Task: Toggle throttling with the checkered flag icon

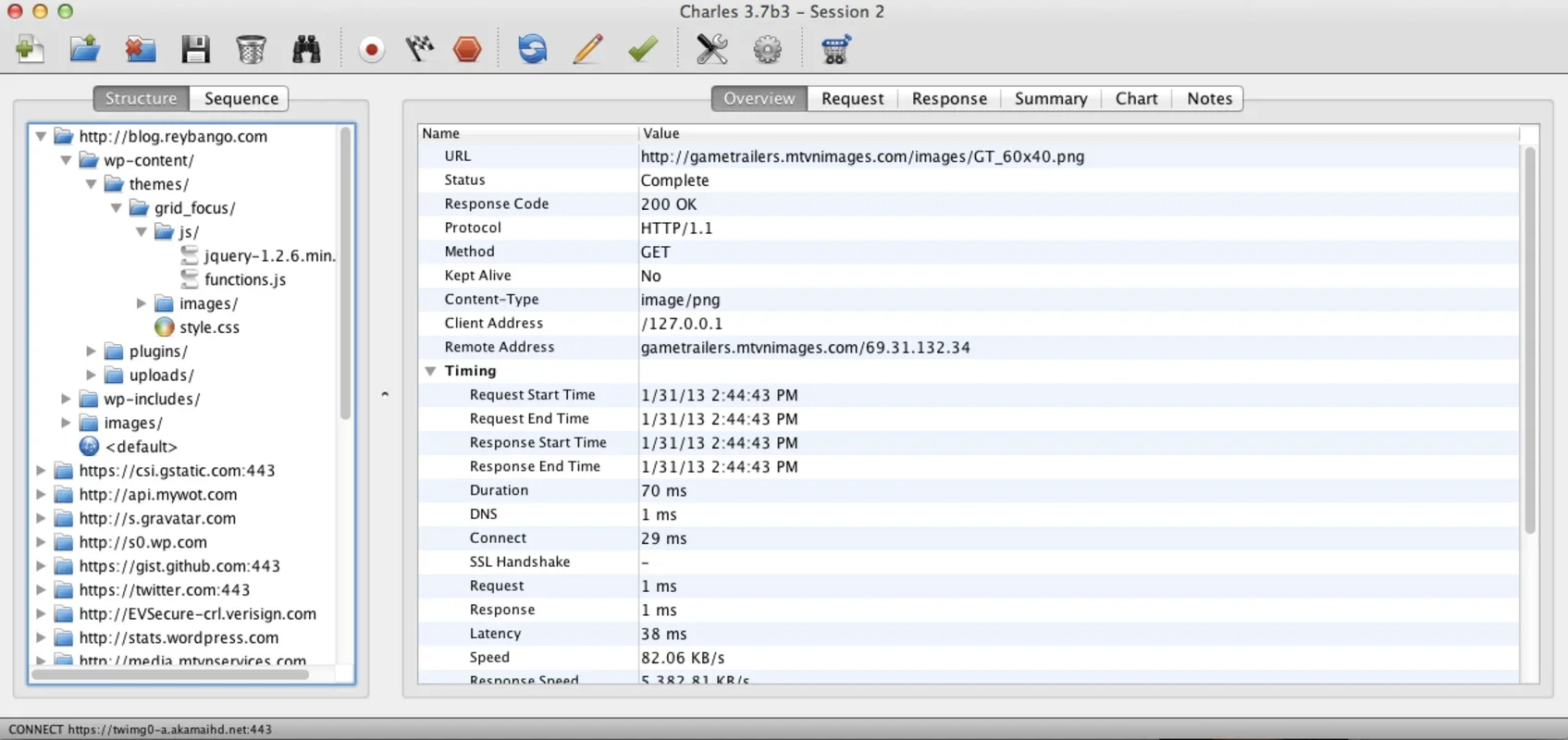Action: (x=419, y=49)
